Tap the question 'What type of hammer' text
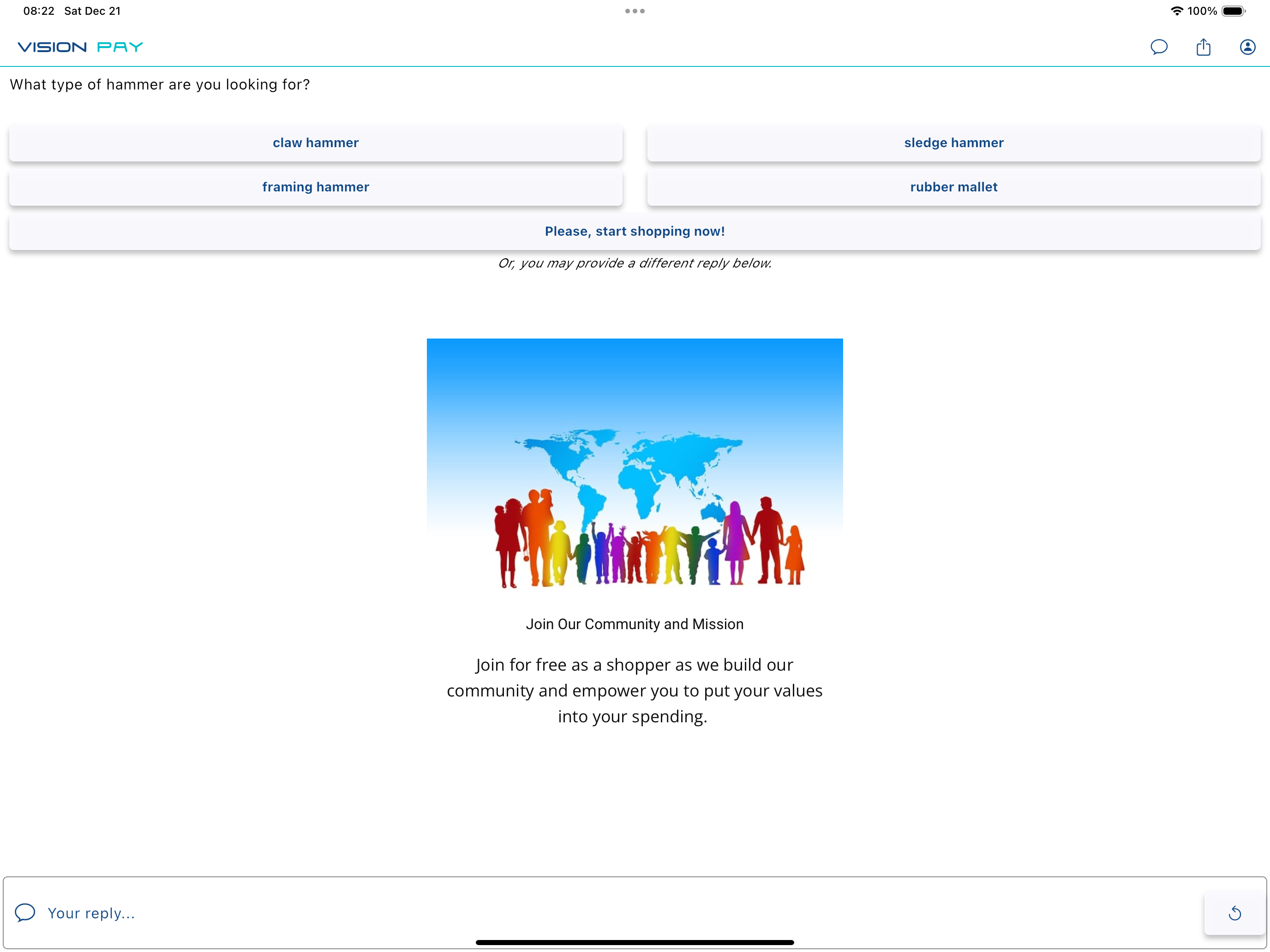The height and width of the screenshot is (952, 1270). (160, 85)
